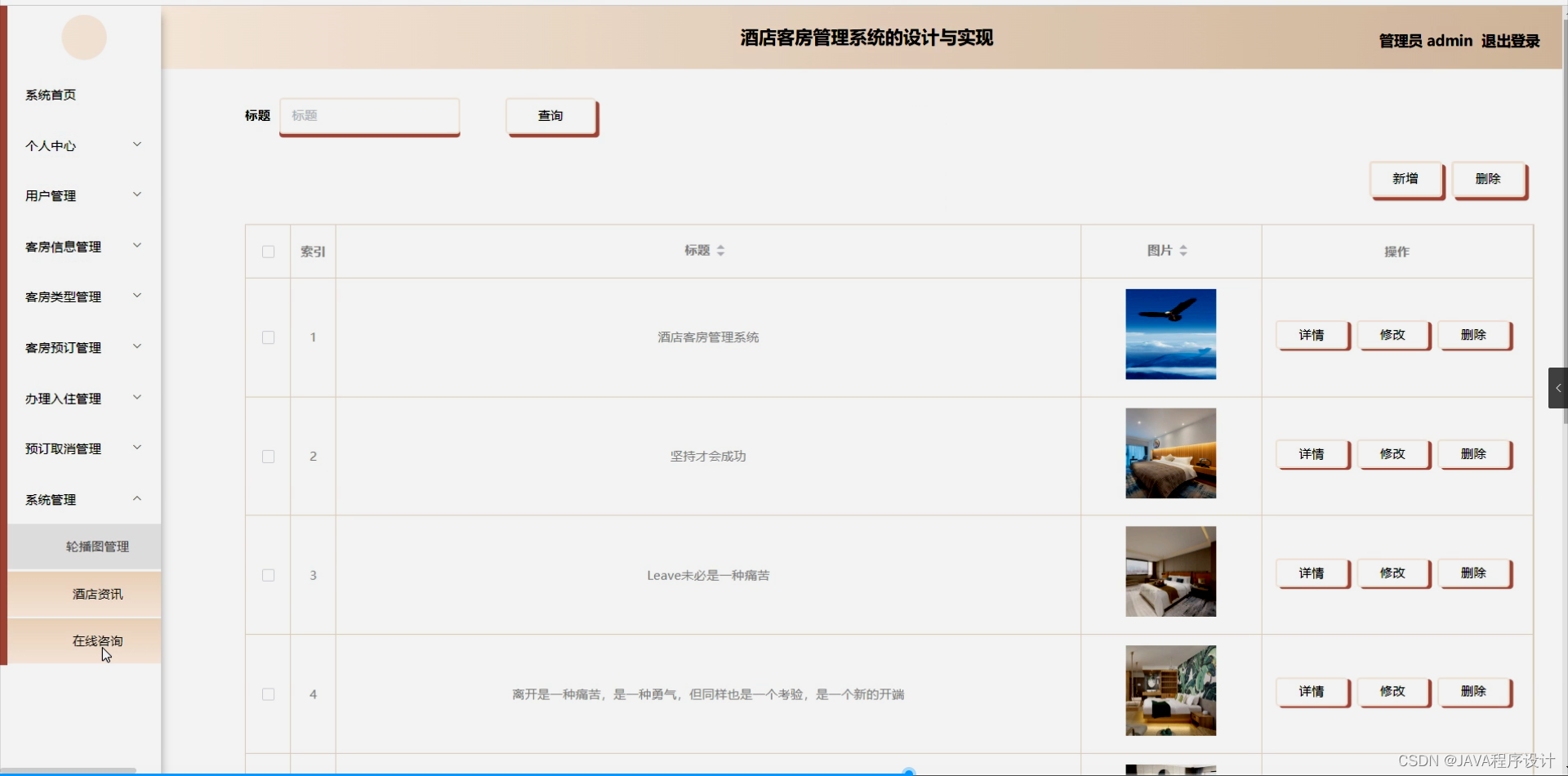This screenshot has height=776, width=1568.
Task: Expand the 预订取消管理 menu chevron
Action: [x=137, y=448]
